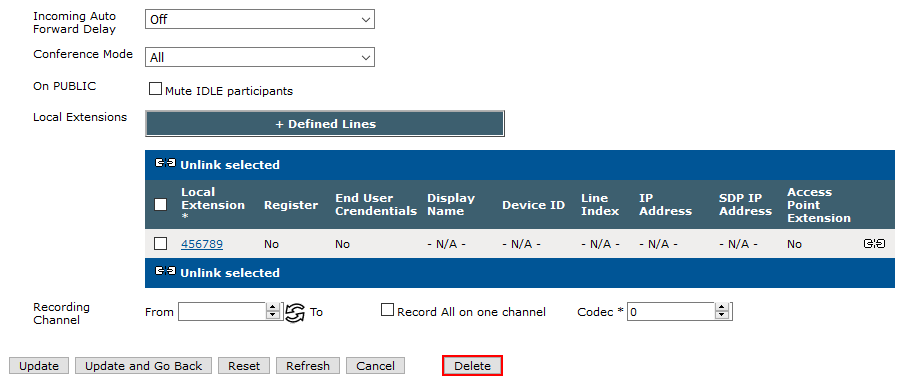905x382 pixels.
Task: Click the unlink icon in row 456789
Action: [x=874, y=244]
